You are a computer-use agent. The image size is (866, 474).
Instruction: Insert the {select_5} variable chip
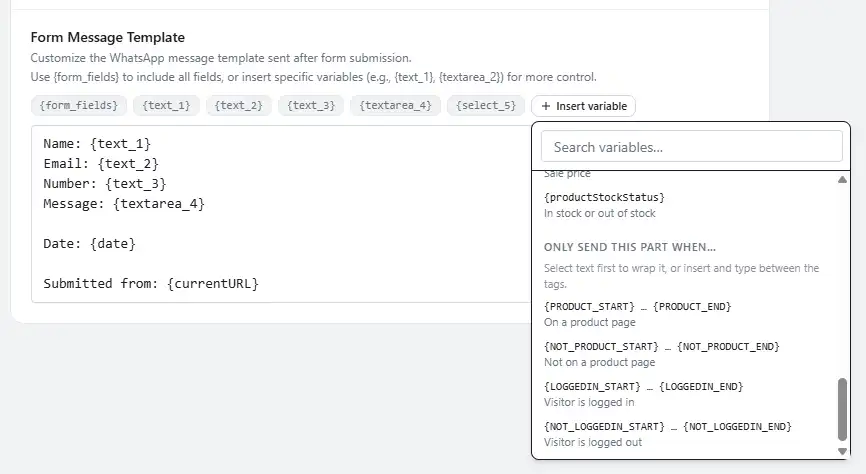point(486,106)
